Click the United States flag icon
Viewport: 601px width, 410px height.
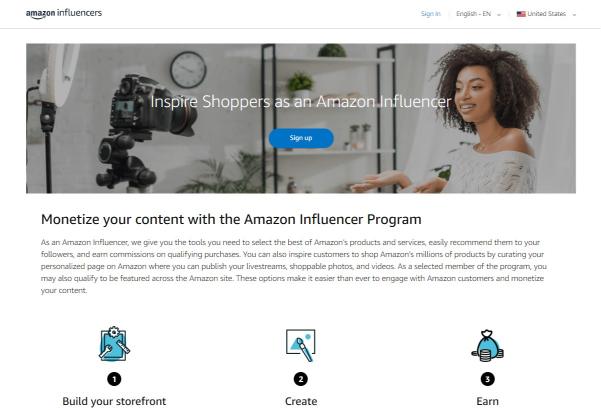[x=521, y=14]
